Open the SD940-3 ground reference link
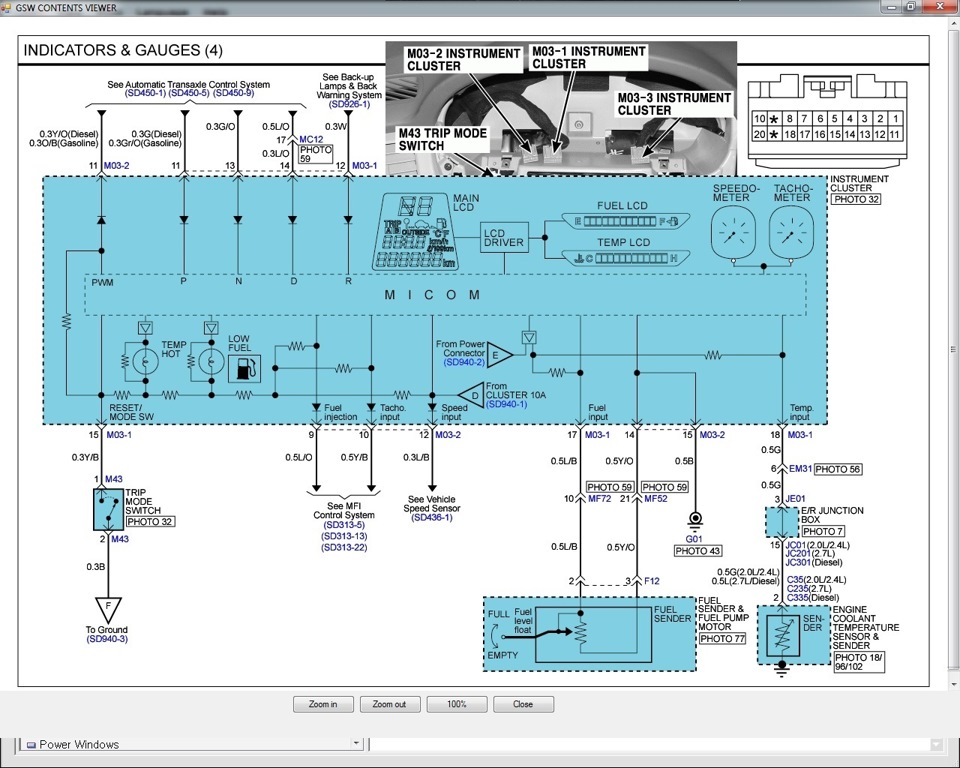This screenshot has height=768, width=960. [107, 639]
